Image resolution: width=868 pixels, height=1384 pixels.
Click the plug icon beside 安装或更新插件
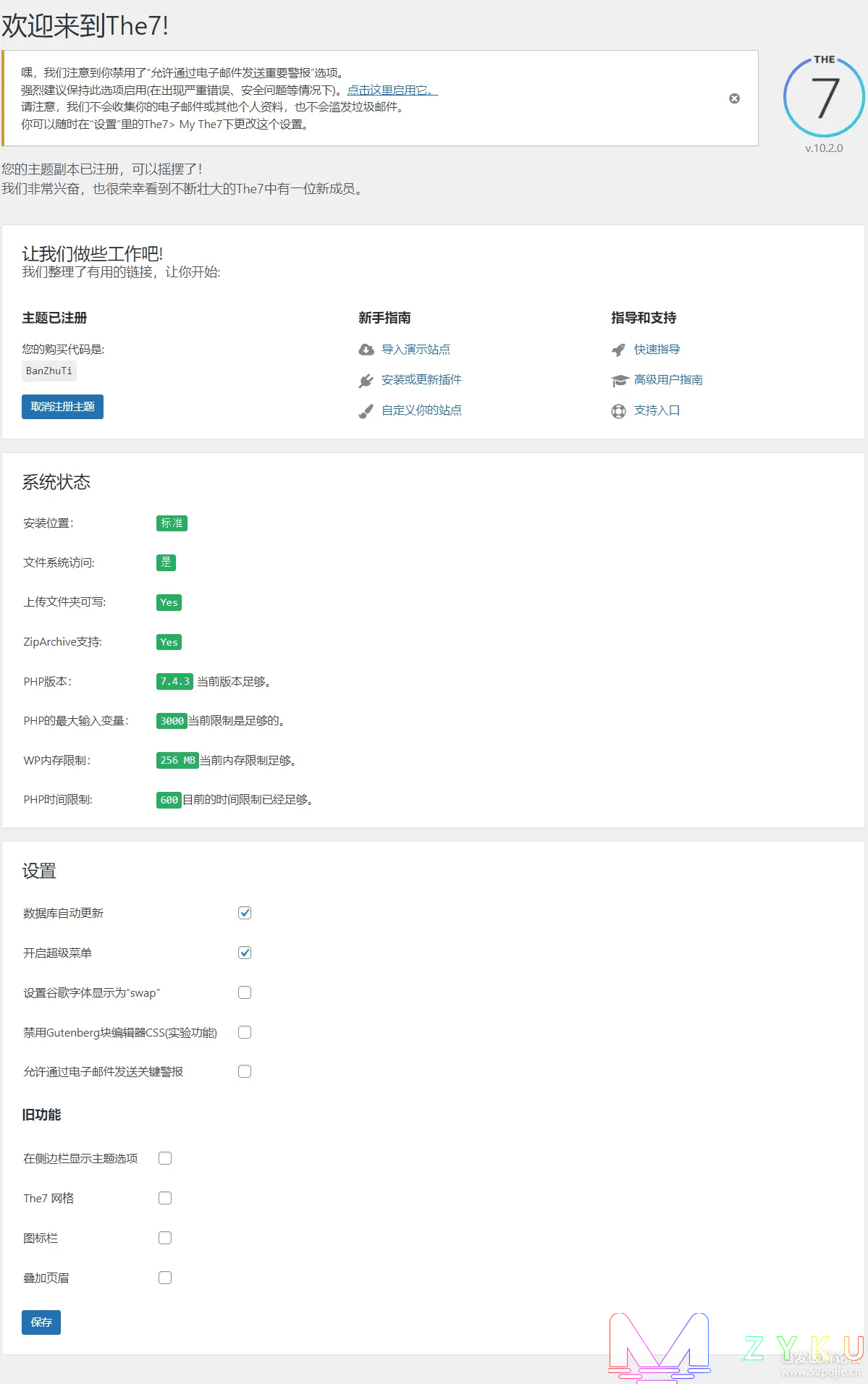pos(366,381)
